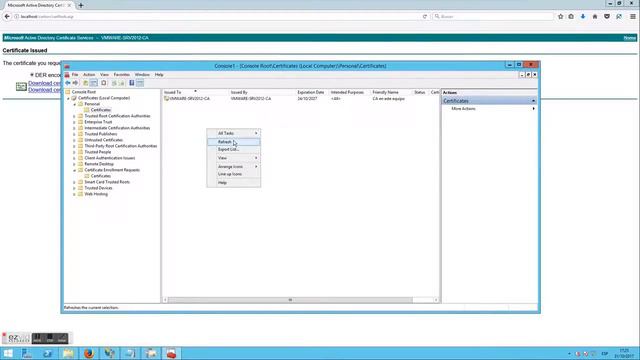Screen dimensions: 640x360
Task: Choose Refresh in the context menu
Action: pos(233,142)
